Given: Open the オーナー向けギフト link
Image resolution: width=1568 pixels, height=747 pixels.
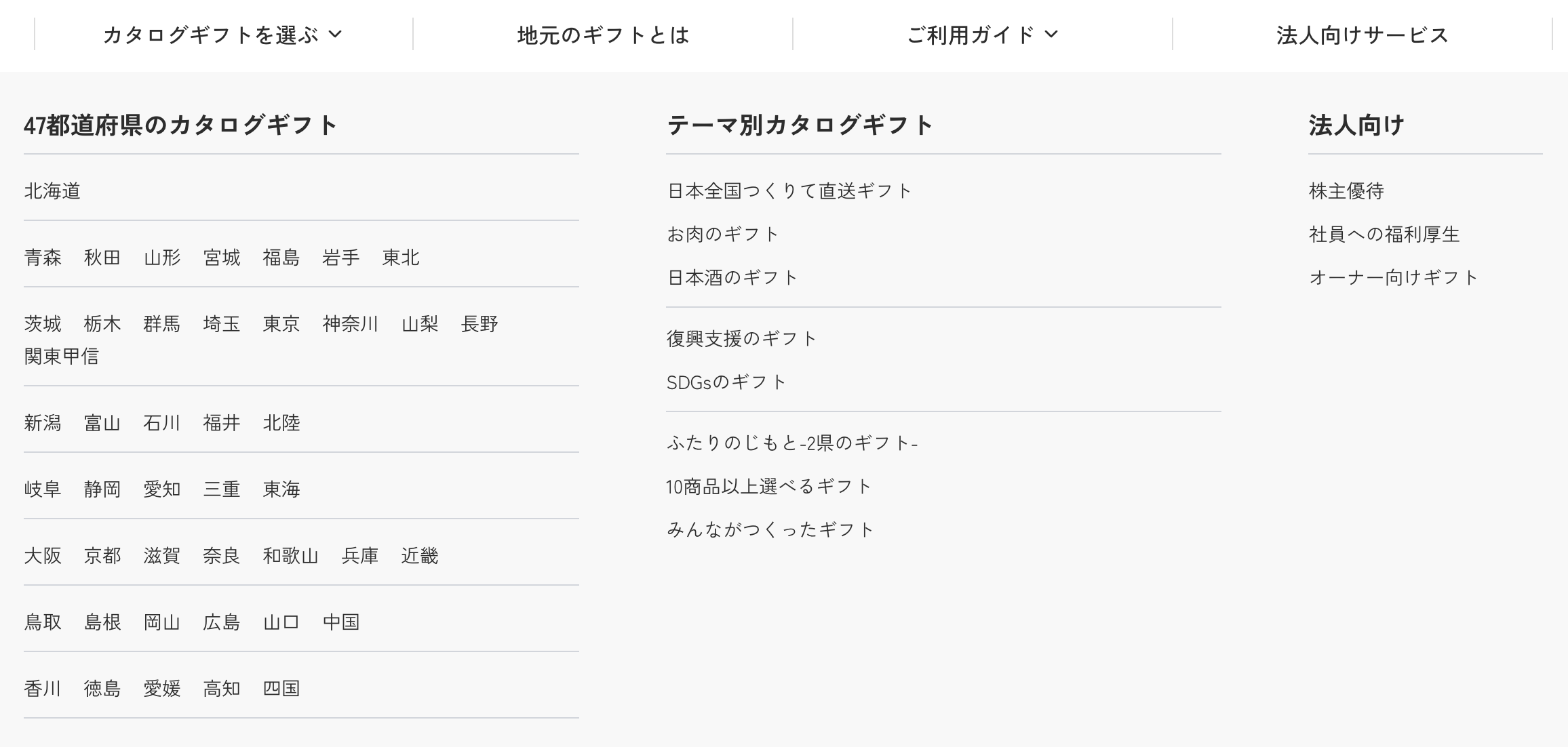Looking at the screenshot, I should tap(1394, 278).
